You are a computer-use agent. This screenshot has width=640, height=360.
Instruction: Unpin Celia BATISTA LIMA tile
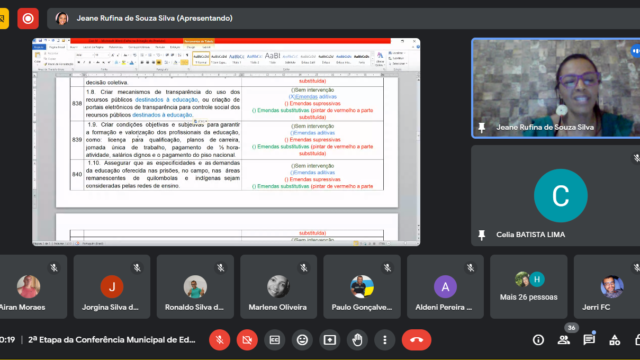482,235
